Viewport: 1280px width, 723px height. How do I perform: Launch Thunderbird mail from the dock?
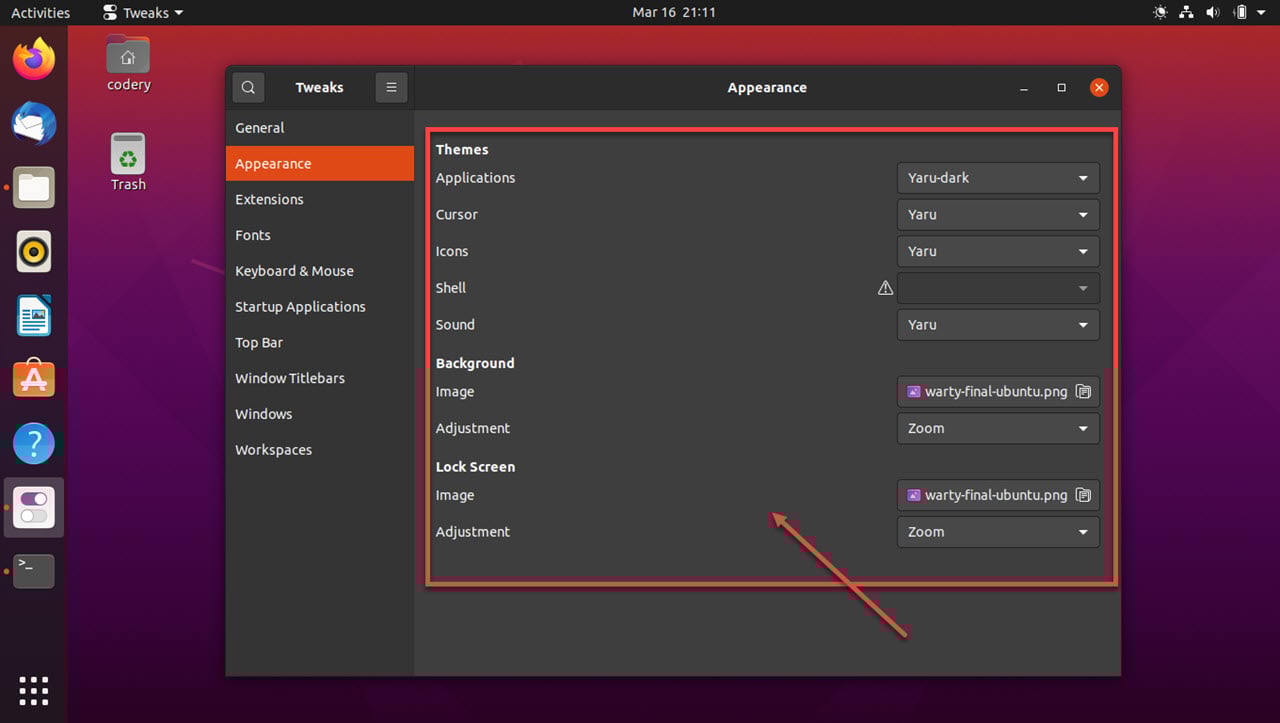coord(34,125)
